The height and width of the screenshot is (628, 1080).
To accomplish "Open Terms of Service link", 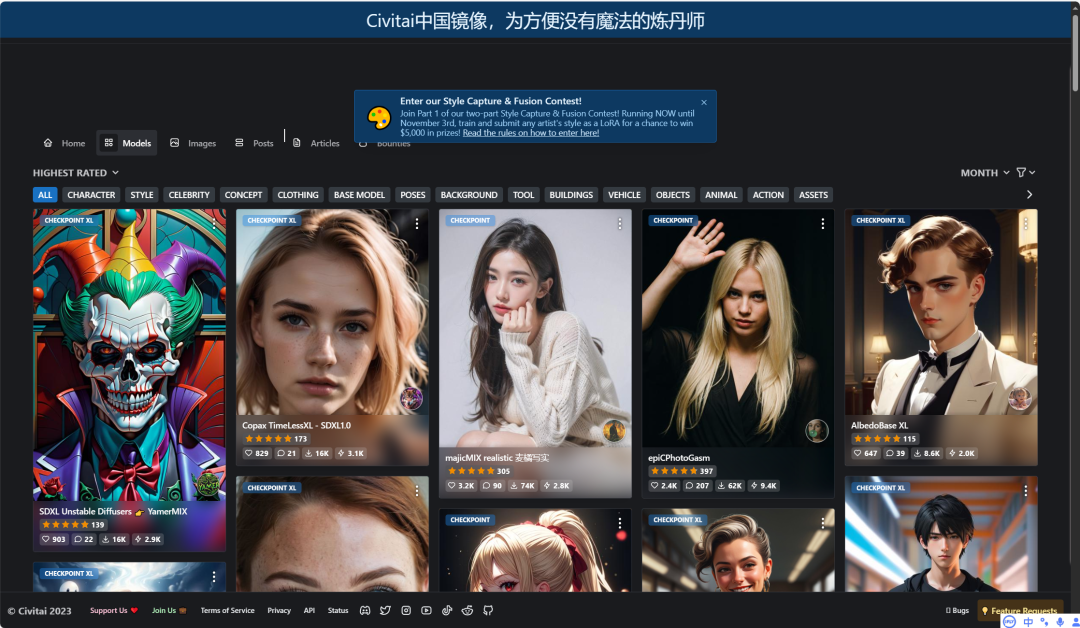I will [x=227, y=610].
